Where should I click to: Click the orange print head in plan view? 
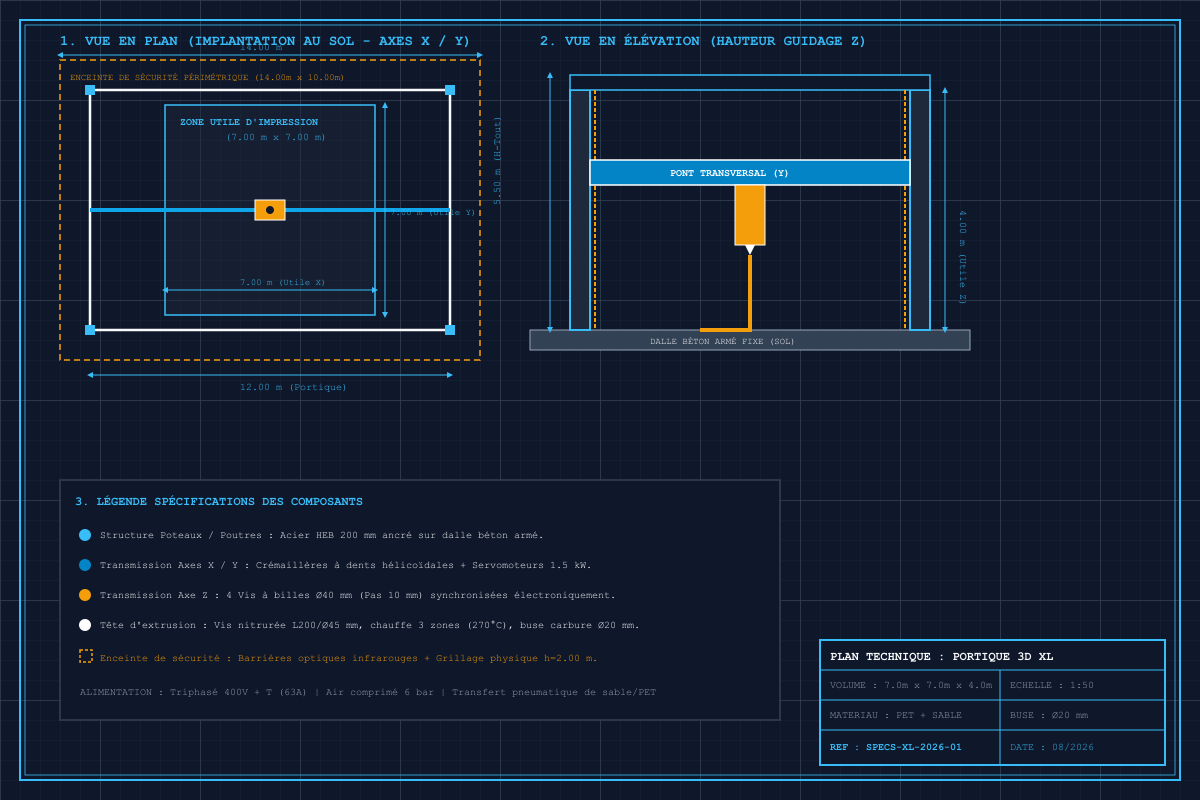tap(270, 210)
